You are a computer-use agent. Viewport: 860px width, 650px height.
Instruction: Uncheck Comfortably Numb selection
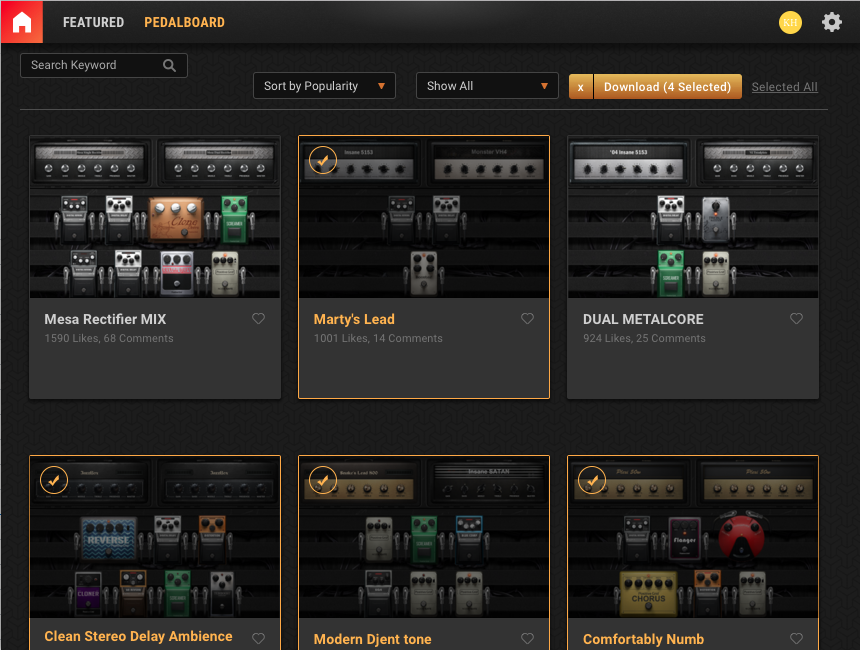tap(592, 480)
